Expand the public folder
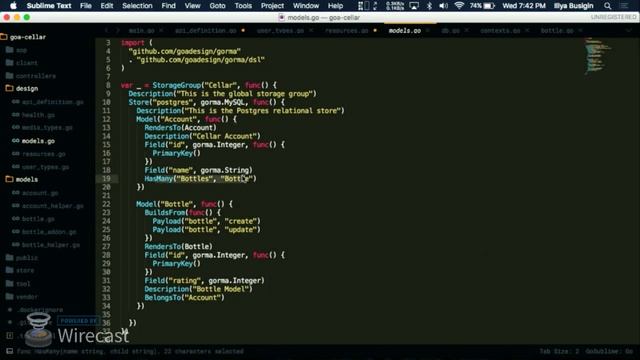Viewport: 640px width, 360px height. [x=10, y=258]
